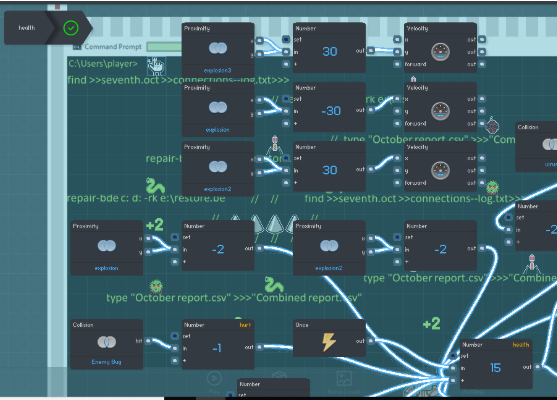Click in port of hurt Number node
The image size is (557, 400).
[175, 348]
